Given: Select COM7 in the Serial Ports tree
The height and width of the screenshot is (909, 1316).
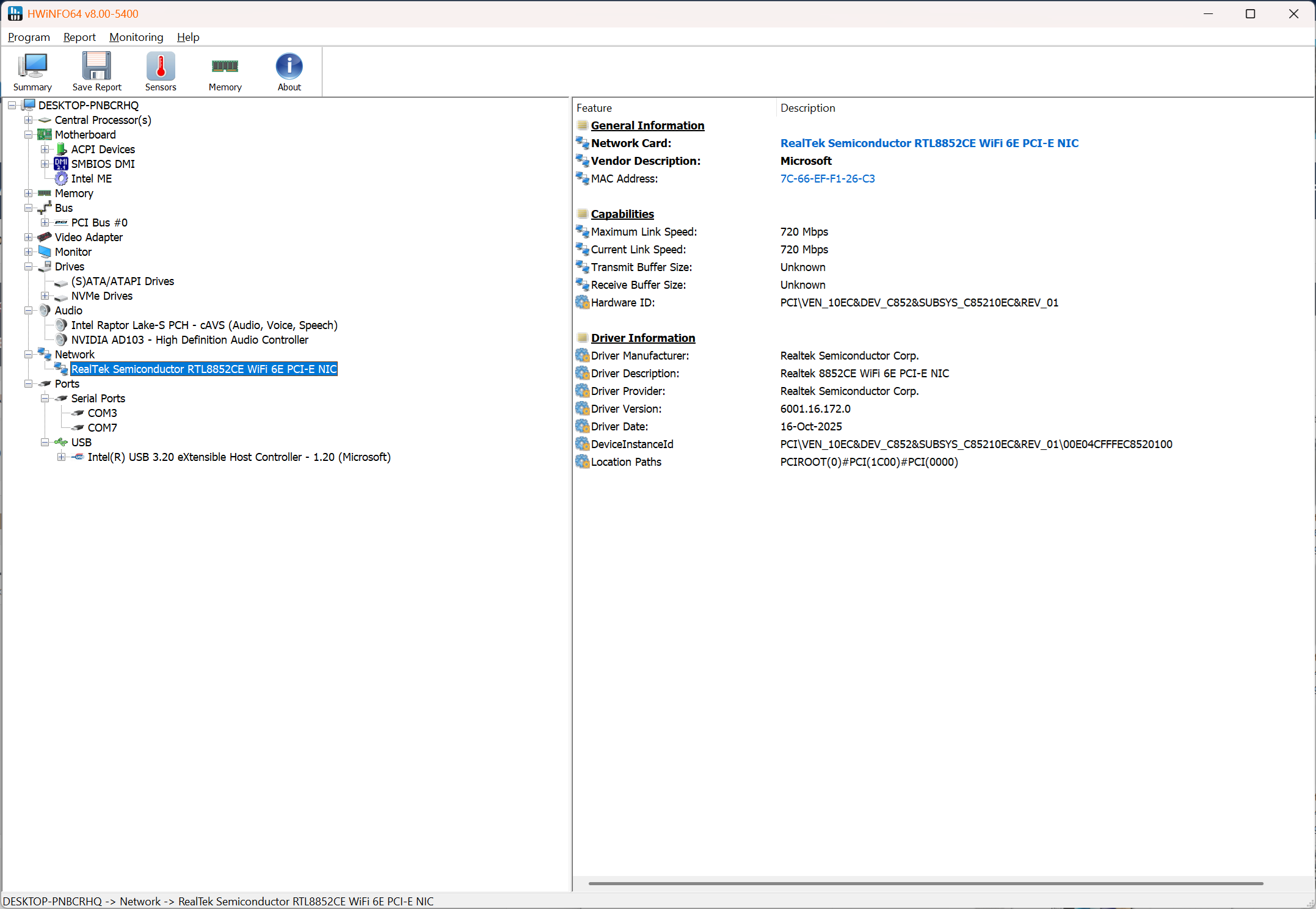Looking at the screenshot, I should (102, 427).
